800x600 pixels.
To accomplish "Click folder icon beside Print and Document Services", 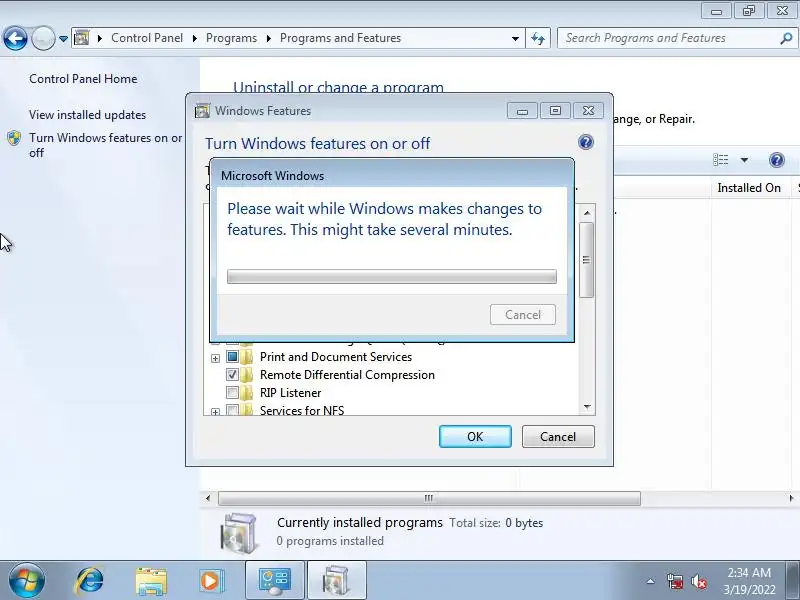I will pyautogui.click(x=246, y=356).
